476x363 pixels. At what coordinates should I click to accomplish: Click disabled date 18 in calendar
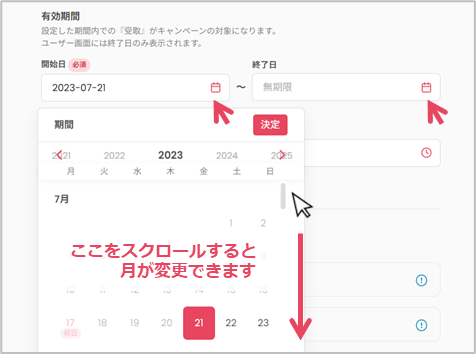(x=102, y=323)
